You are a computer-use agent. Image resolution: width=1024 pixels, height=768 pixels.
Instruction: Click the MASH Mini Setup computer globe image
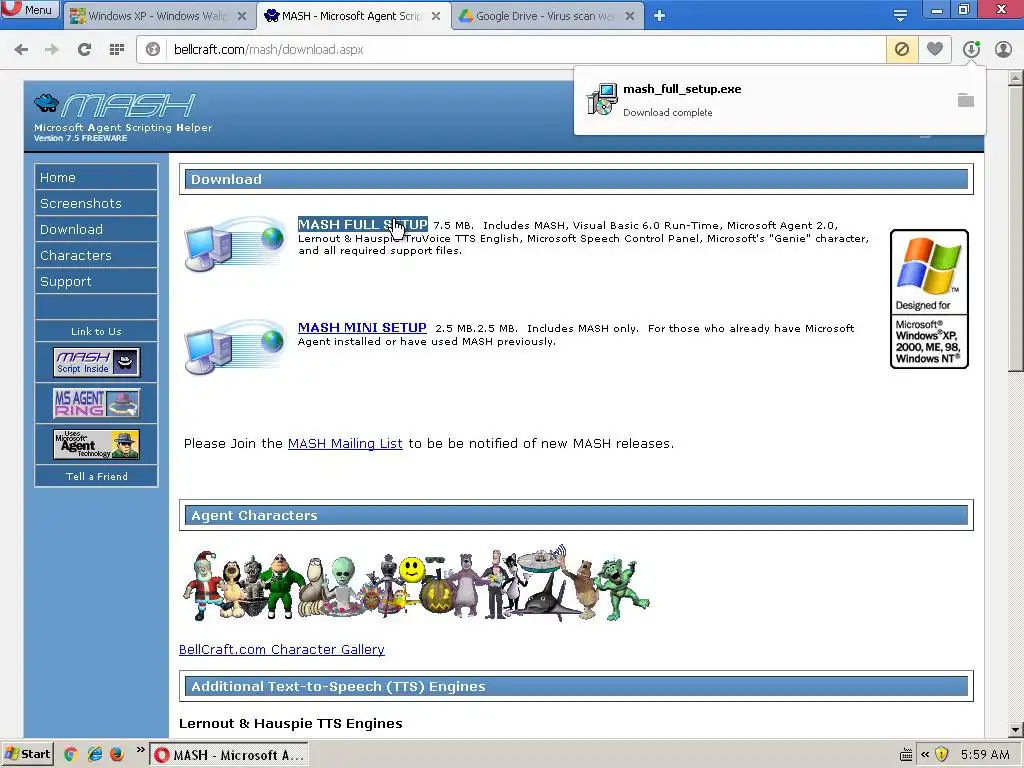(x=234, y=346)
